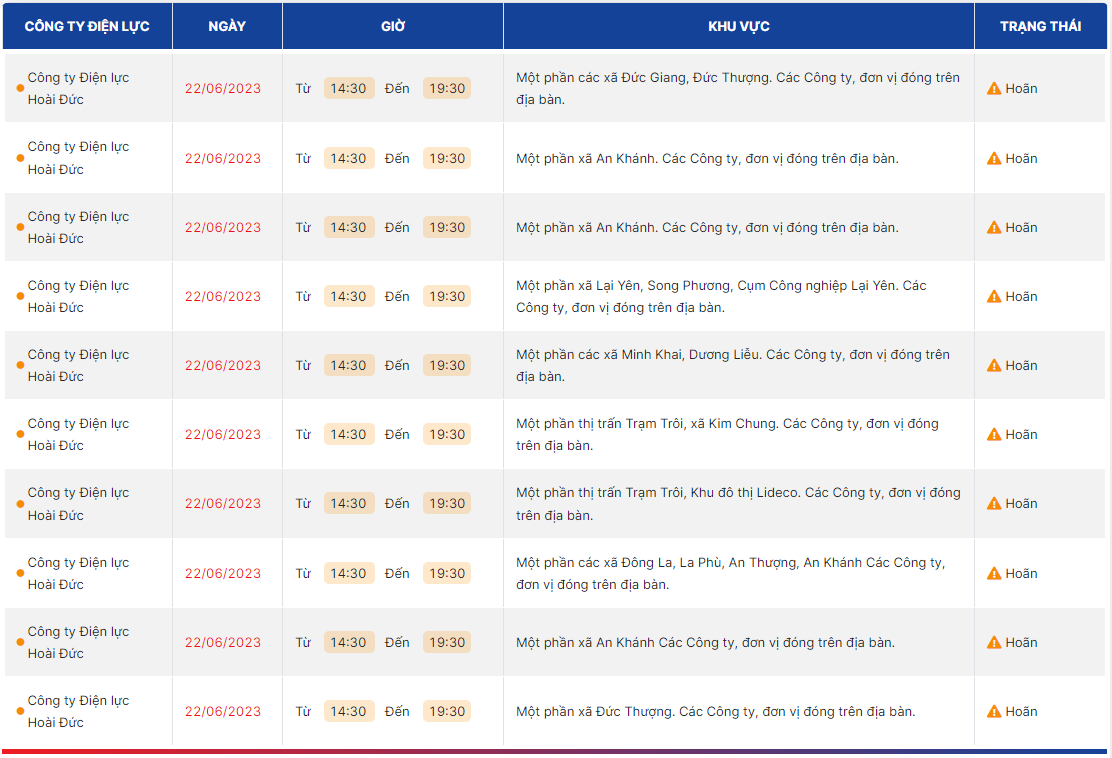Click the 22/06/2023 date in the Minh Khai row
This screenshot has height=758, width=1112.
223,365
